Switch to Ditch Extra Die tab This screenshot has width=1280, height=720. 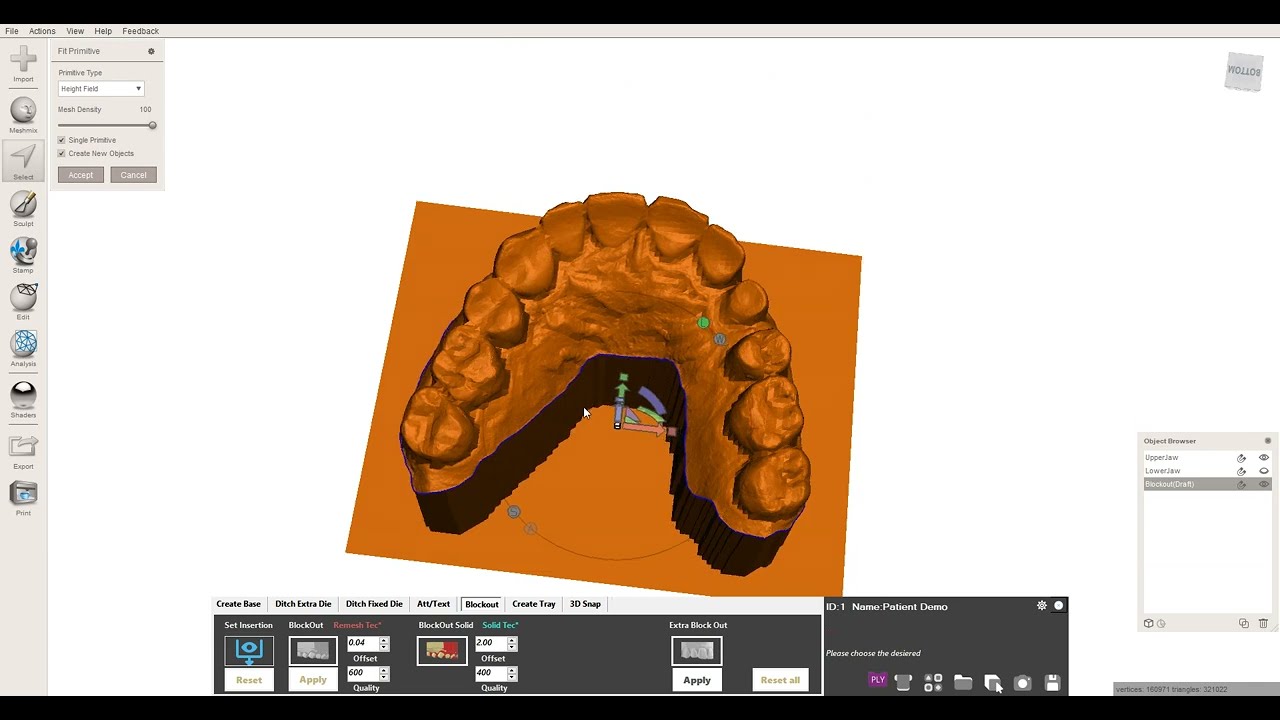tap(303, 604)
